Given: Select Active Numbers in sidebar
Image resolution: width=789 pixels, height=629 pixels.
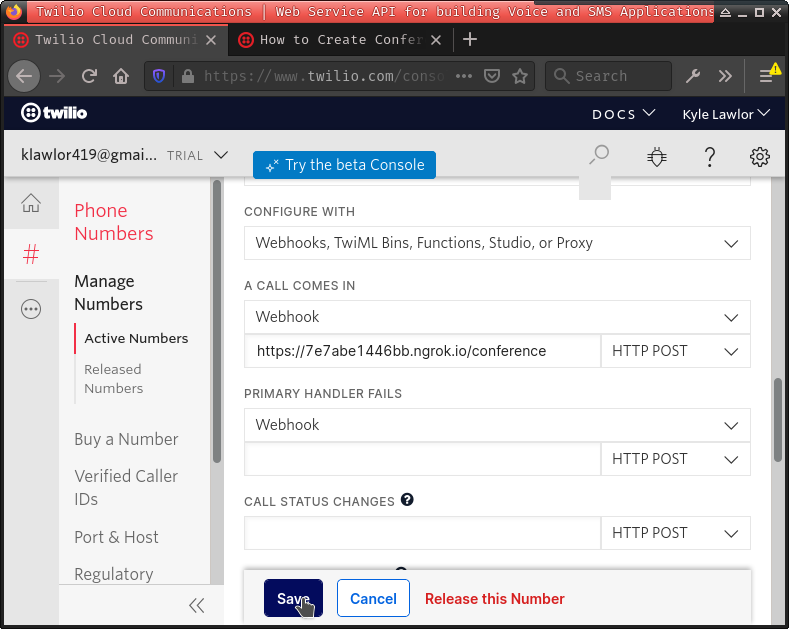Looking at the screenshot, I should pos(136,338).
